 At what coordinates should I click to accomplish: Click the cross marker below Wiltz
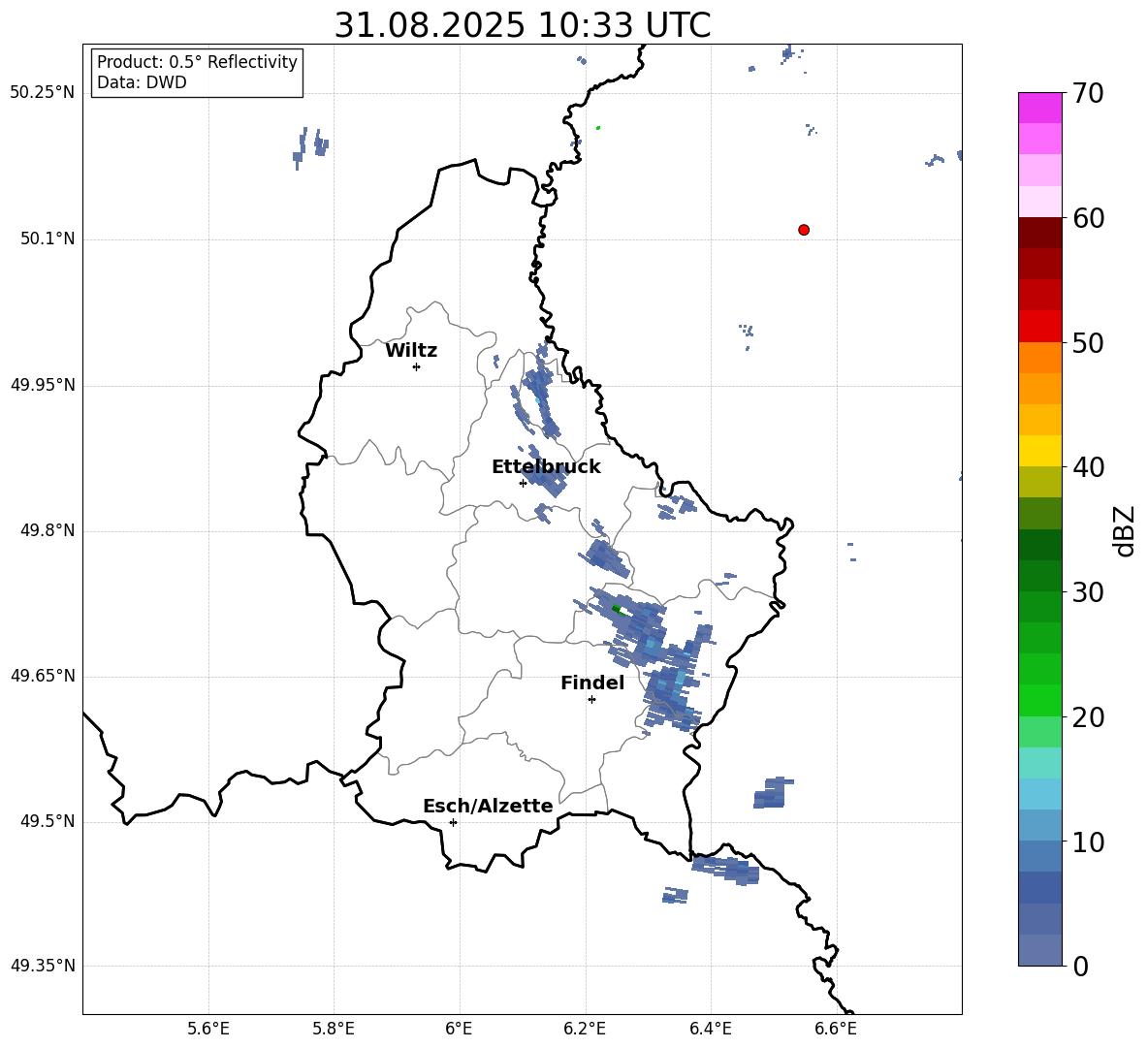click(x=416, y=366)
